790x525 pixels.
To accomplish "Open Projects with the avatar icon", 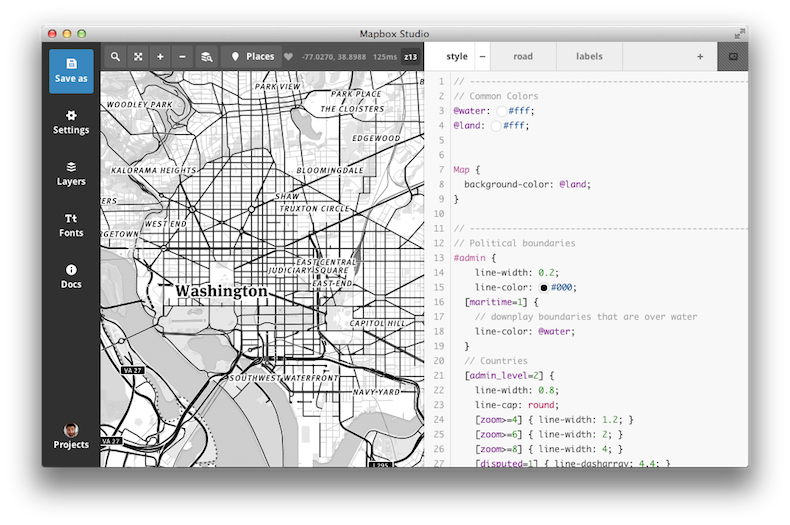I will [x=71, y=436].
